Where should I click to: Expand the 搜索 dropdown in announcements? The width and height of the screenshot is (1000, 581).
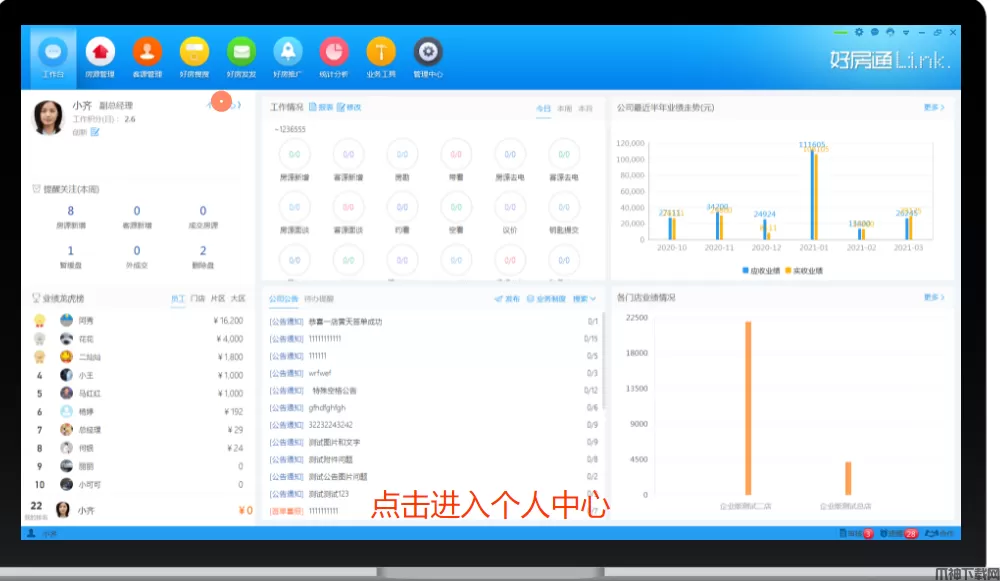point(586,299)
